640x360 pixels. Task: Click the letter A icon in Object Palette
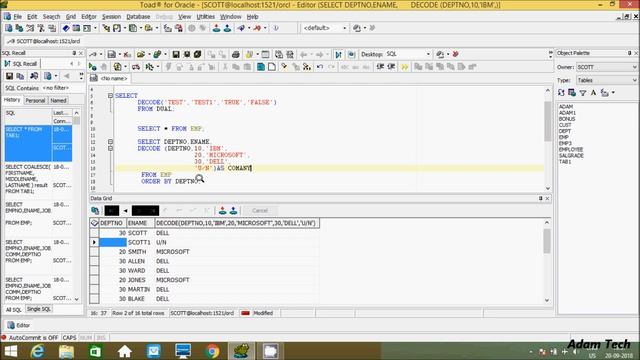593,93
